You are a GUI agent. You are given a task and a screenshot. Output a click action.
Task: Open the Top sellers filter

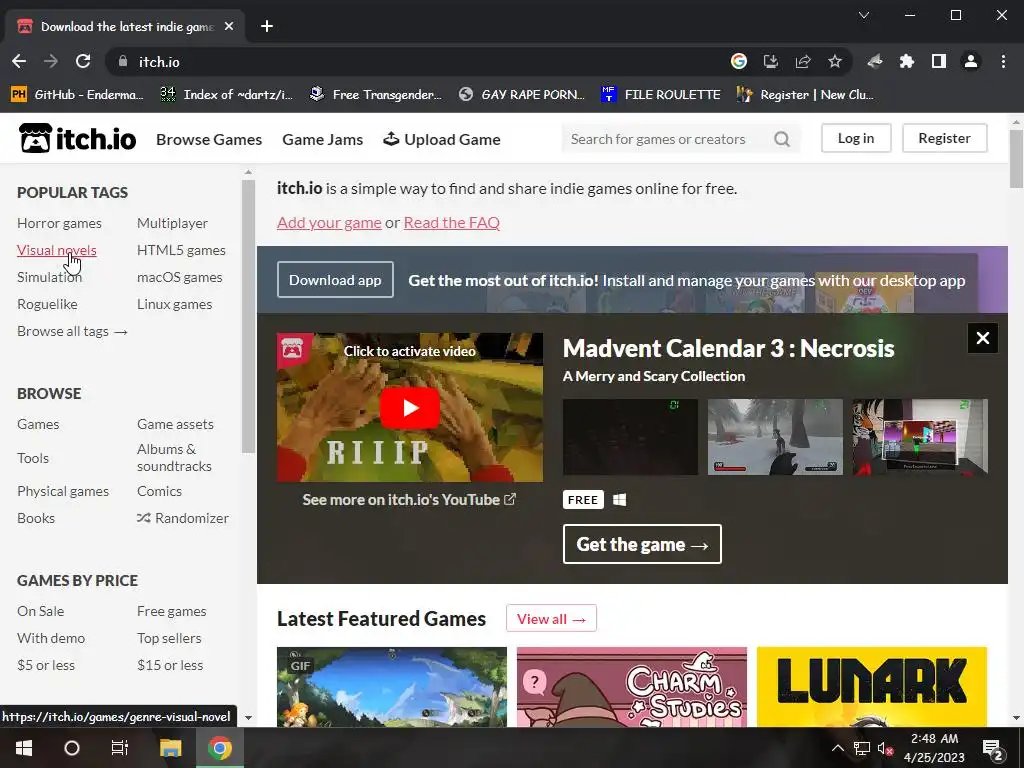pyautogui.click(x=169, y=638)
